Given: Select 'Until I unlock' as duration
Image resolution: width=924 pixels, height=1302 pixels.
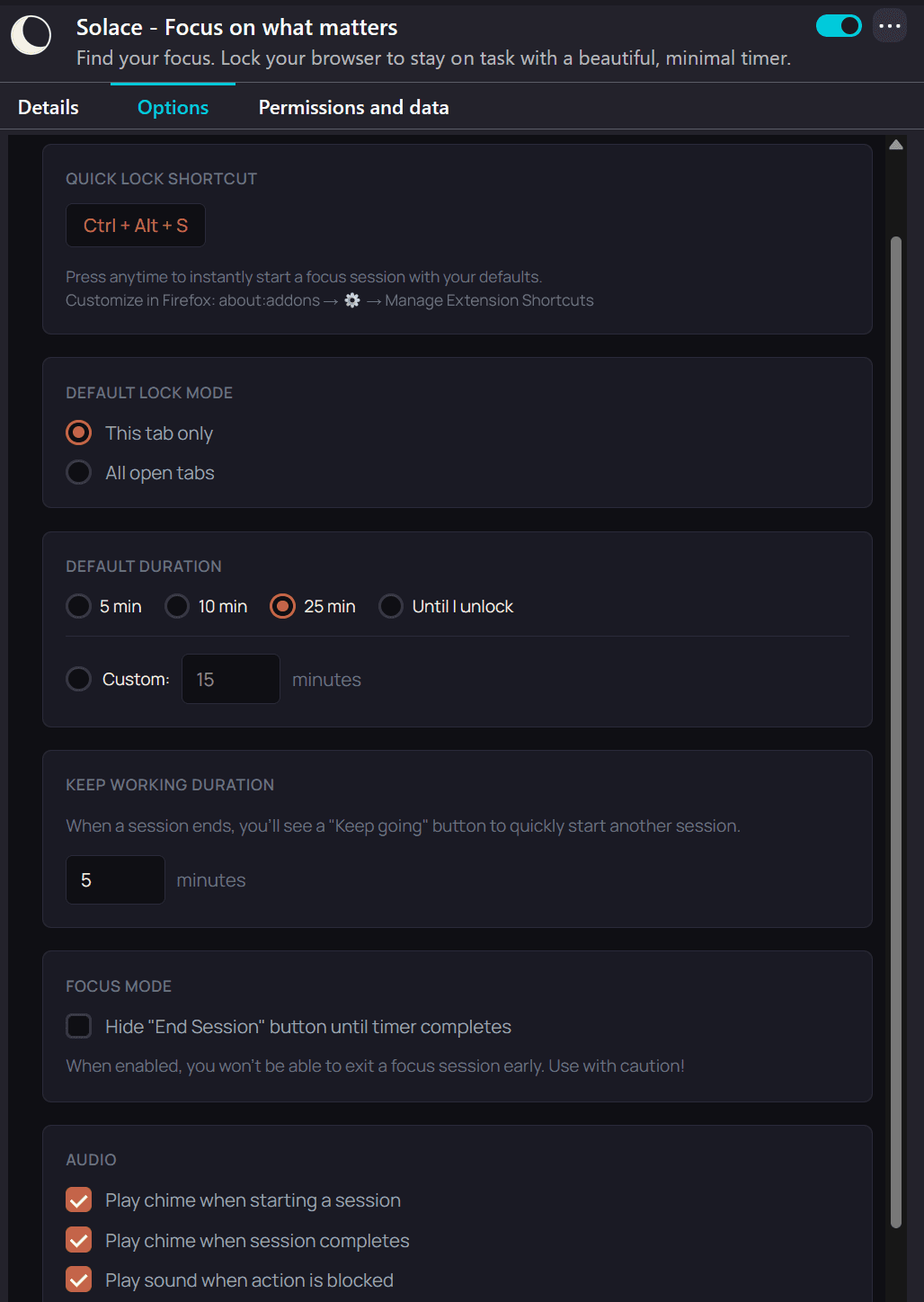Looking at the screenshot, I should pyautogui.click(x=391, y=606).
